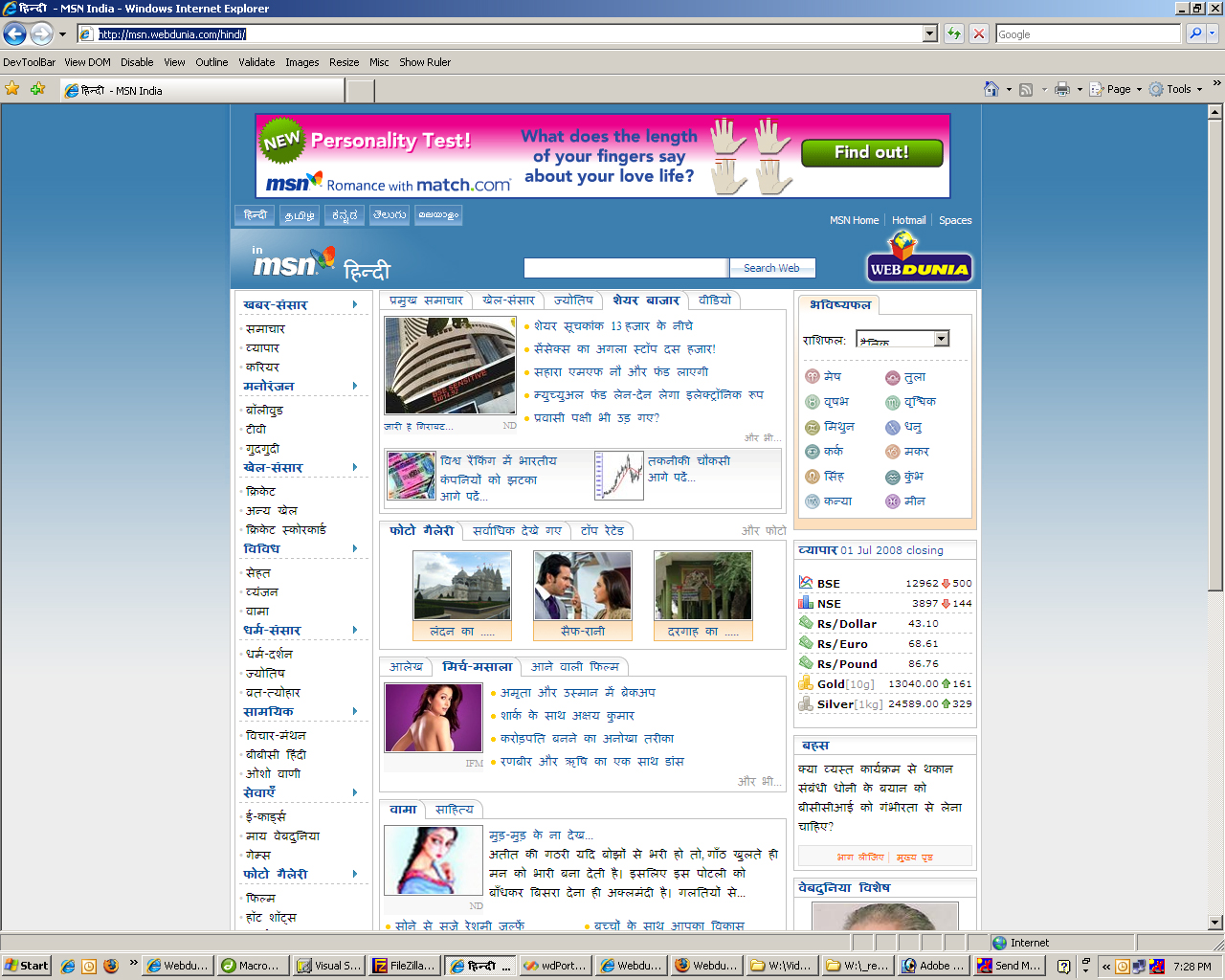Click the क्रिकेट स्कोरकार्ड sidebar link

[x=286, y=529]
